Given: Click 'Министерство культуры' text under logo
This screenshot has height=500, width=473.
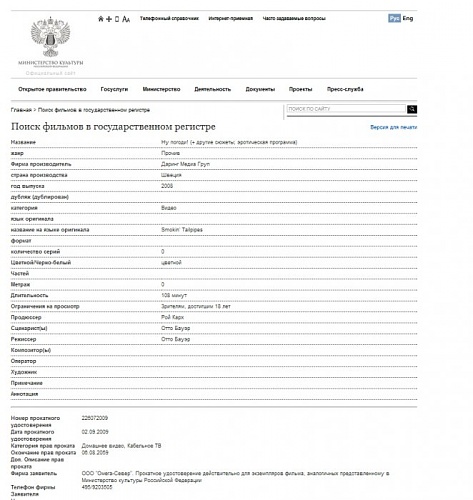Looking at the screenshot, I should click(x=51, y=63).
